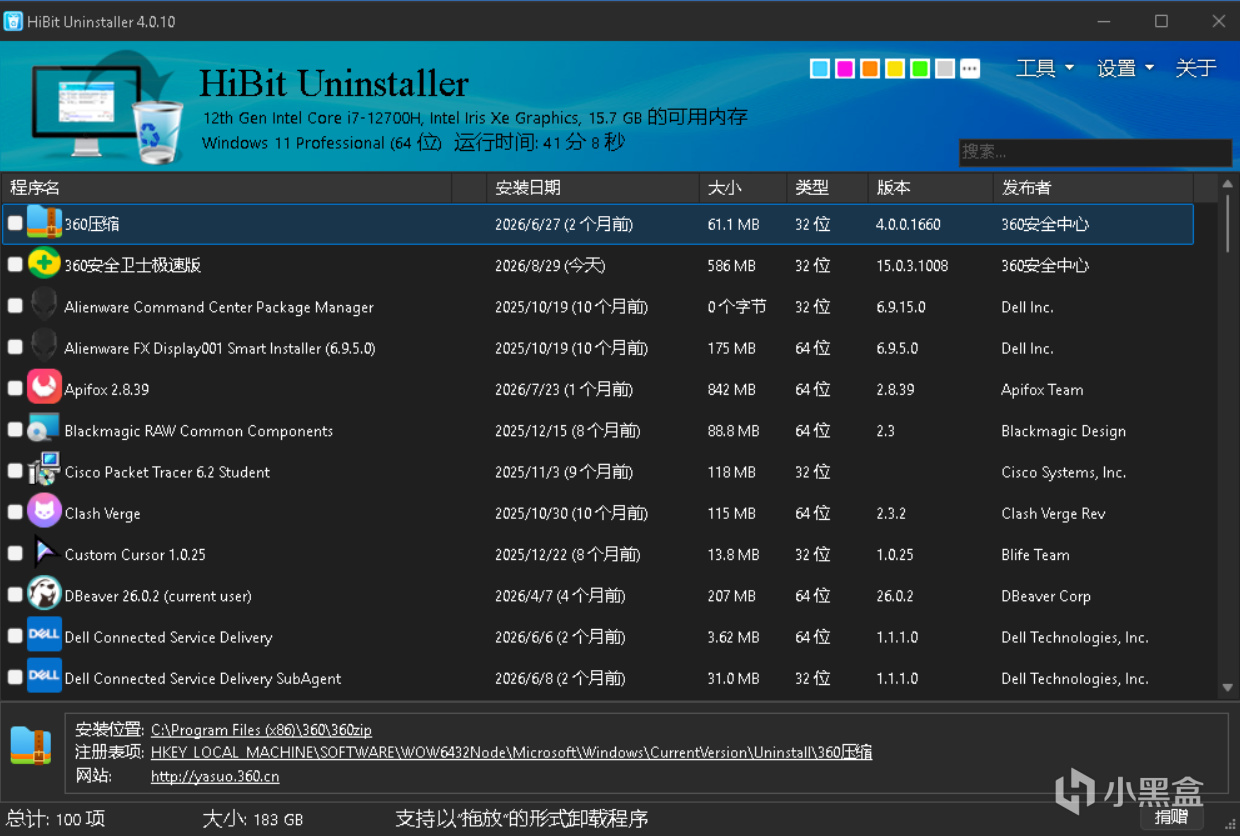1240x836 pixels.
Task: Open more colors via the ellipsis swatch
Action: tap(970, 68)
